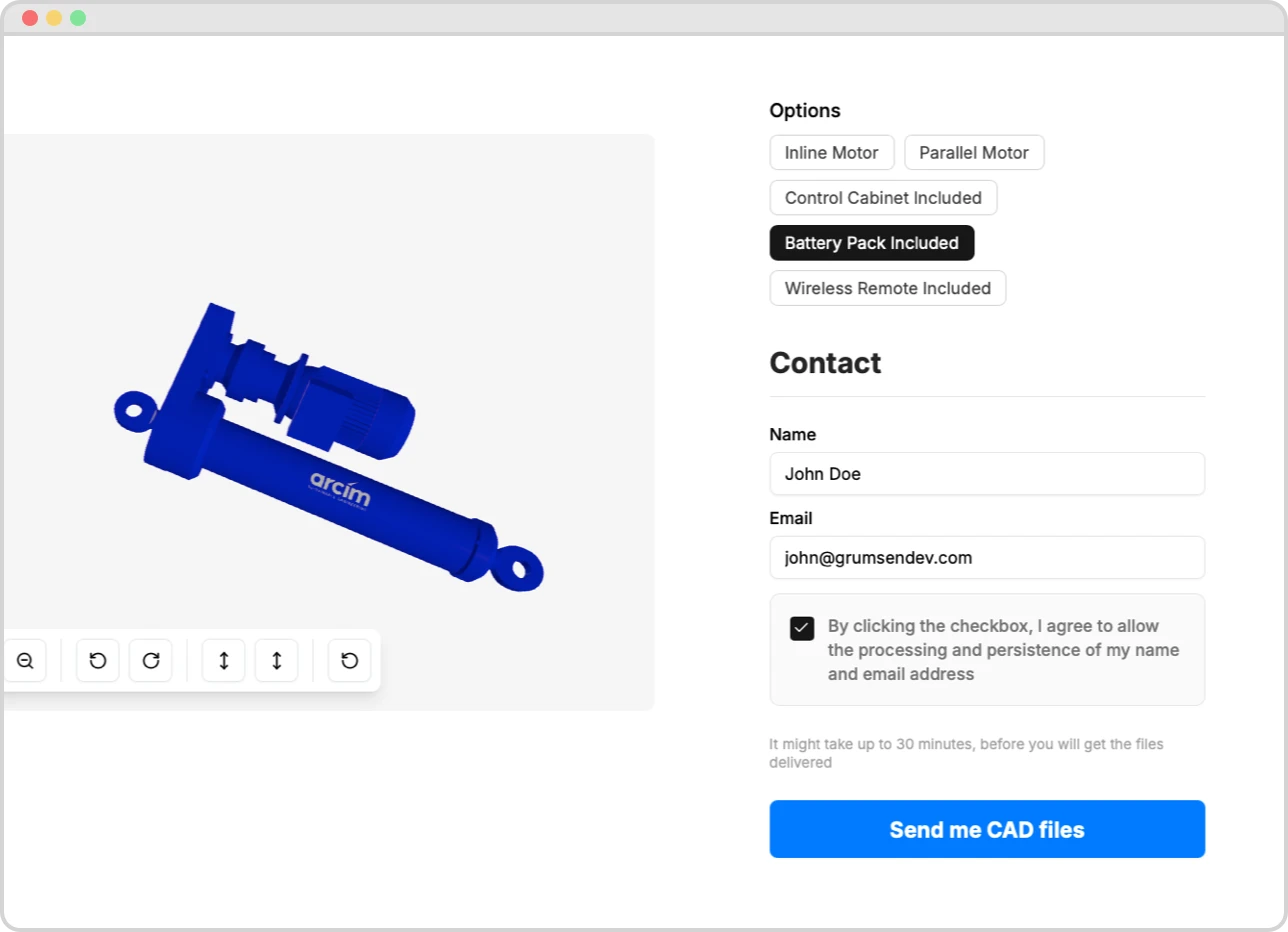
Task: Deselect Battery Pack Included option
Action: 872,243
